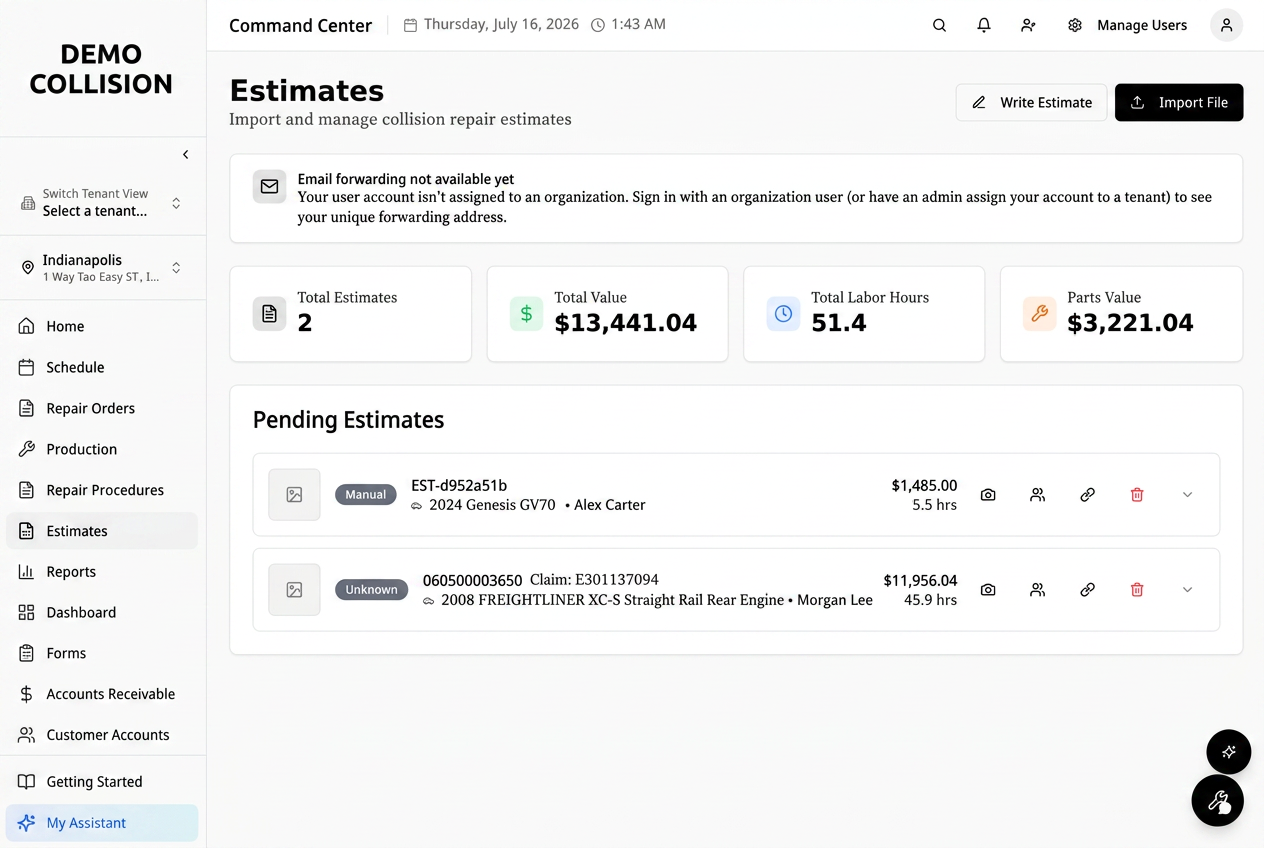Open Schedule in sidebar
Viewport: 1264px width, 848px height.
tap(102, 367)
